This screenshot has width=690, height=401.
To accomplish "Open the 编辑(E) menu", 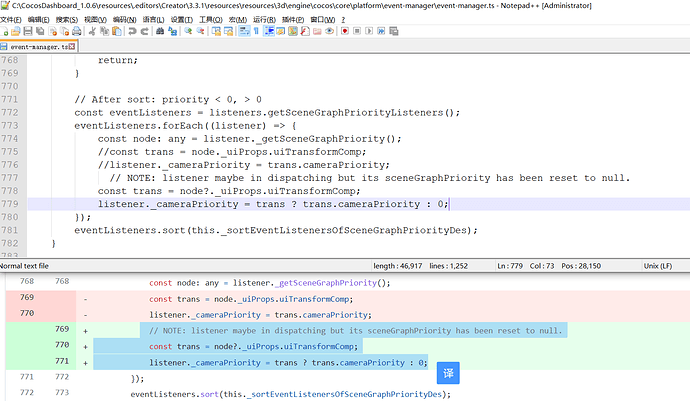I will tap(38, 19).
